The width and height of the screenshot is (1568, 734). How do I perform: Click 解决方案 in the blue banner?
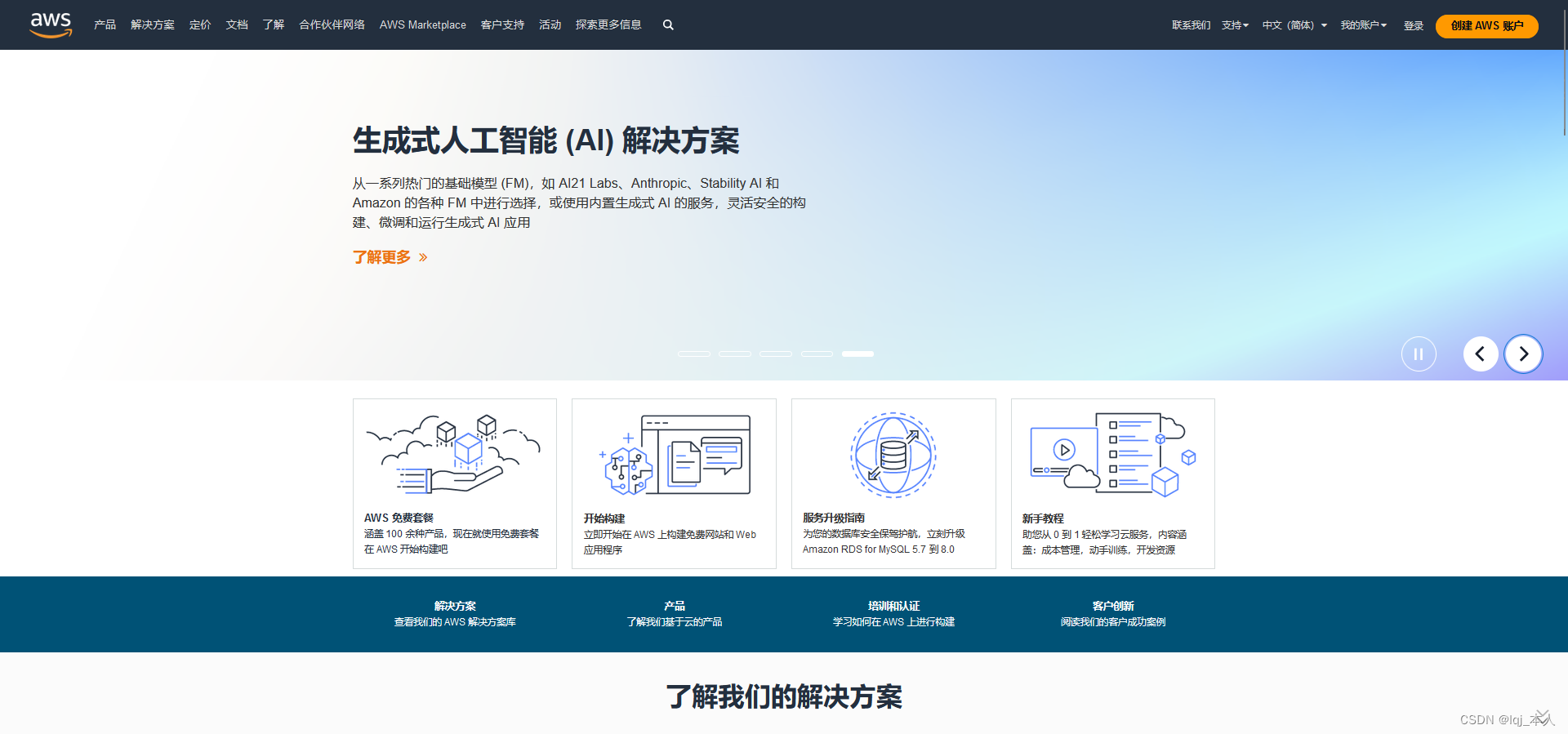point(455,606)
